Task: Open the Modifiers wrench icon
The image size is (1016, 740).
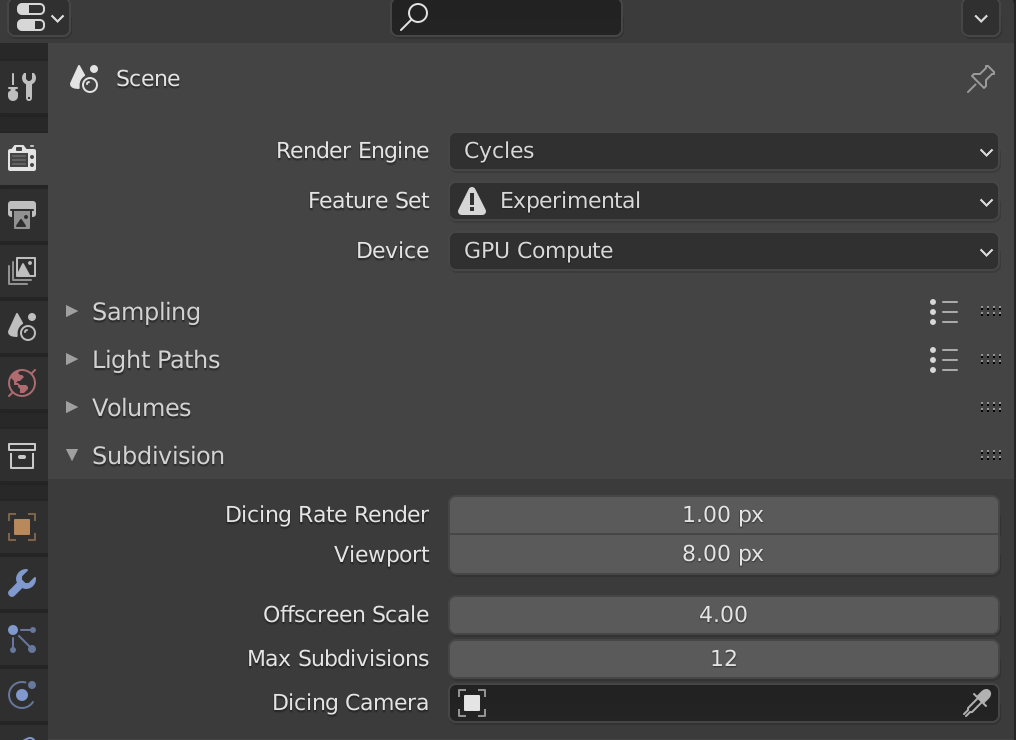Action: coord(22,583)
